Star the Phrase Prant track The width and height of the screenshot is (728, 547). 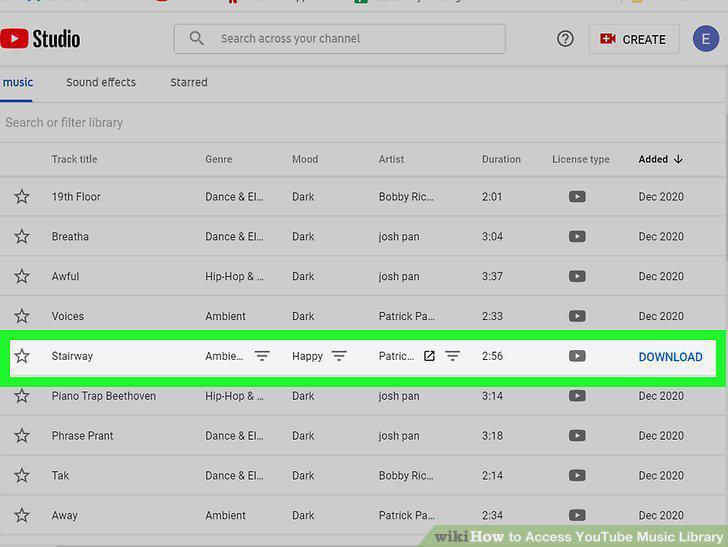[22, 436]
